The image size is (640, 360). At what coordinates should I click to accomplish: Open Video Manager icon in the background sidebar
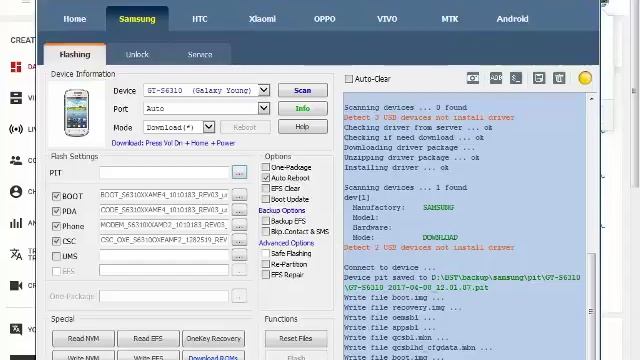pos(16,98)
